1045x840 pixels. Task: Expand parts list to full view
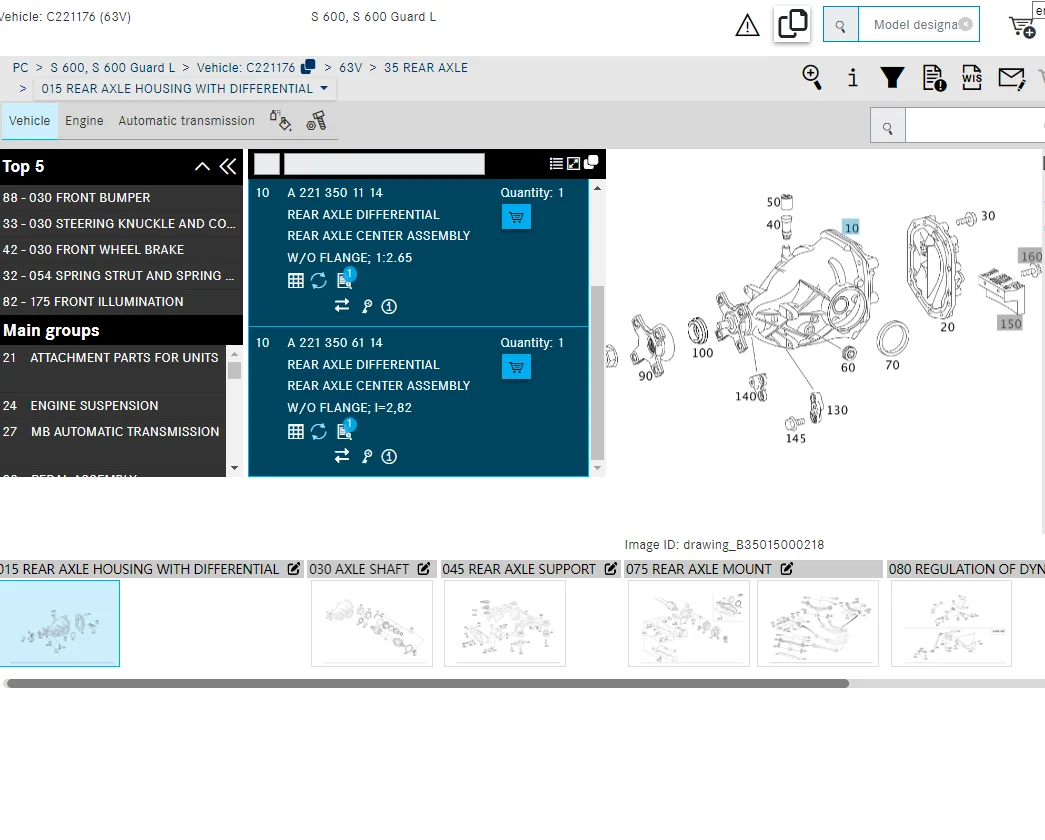click(x=573, y=163)
